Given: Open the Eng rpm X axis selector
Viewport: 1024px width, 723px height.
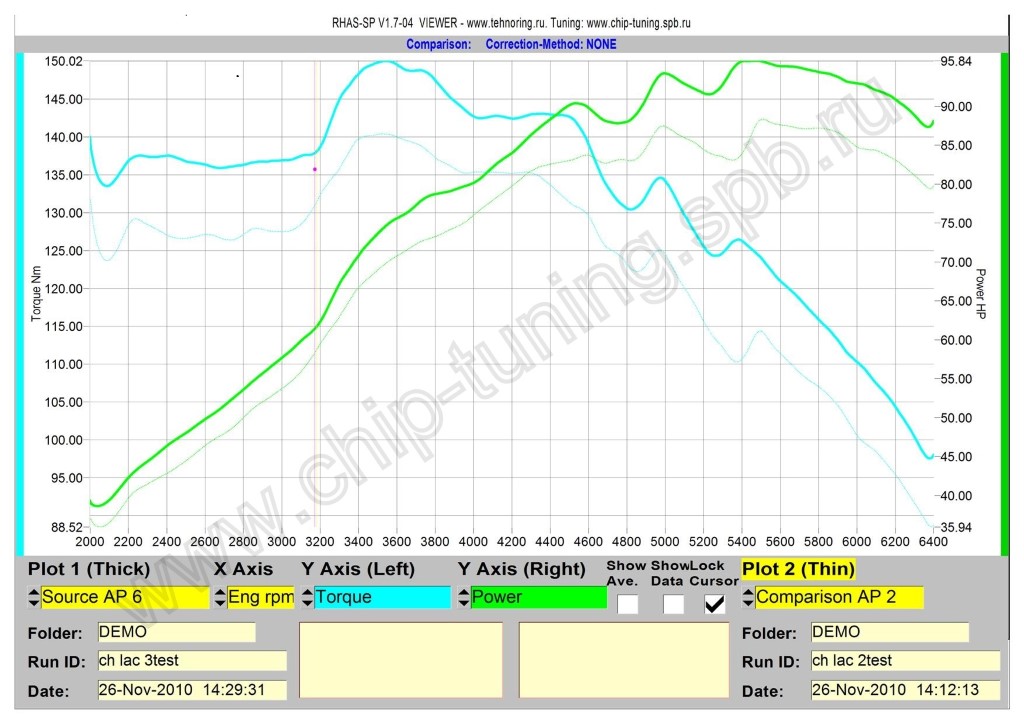Looking at the screenshot, I should [261, 598].
